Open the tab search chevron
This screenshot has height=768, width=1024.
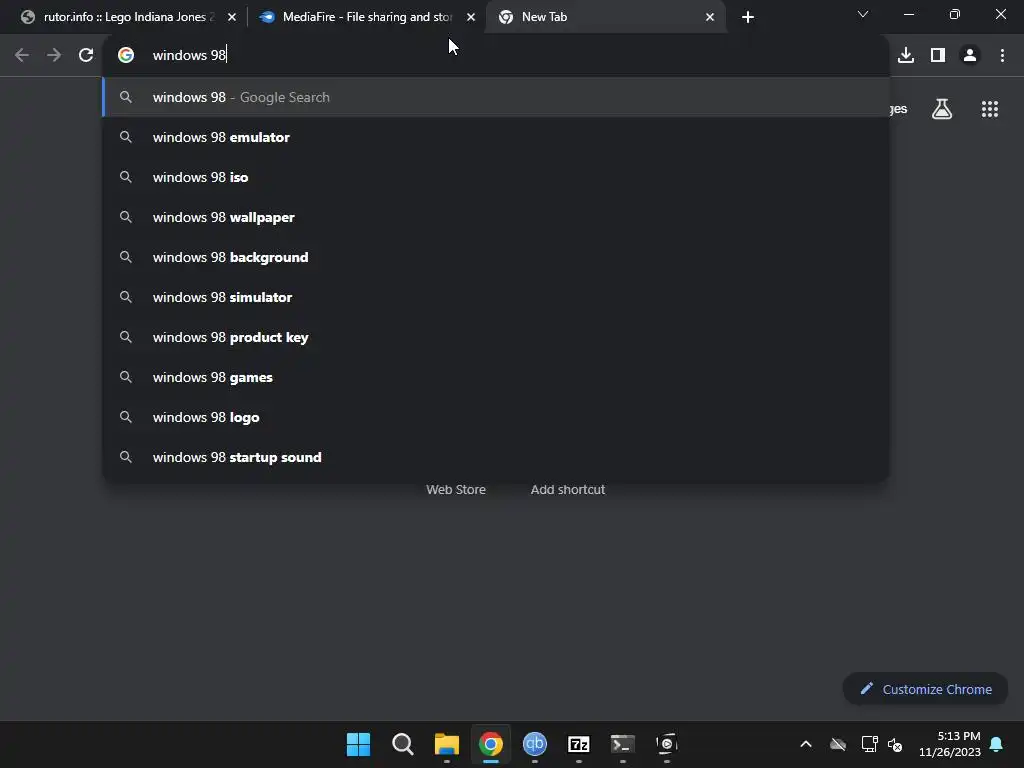[x=863, y=14]
